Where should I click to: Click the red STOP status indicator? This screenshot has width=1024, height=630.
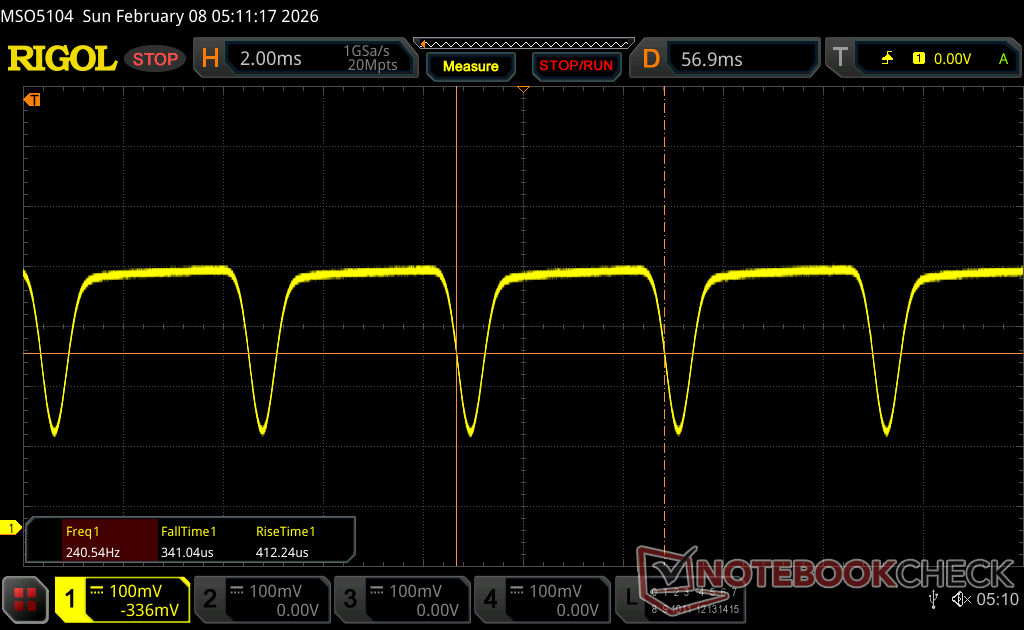point(155,59)
